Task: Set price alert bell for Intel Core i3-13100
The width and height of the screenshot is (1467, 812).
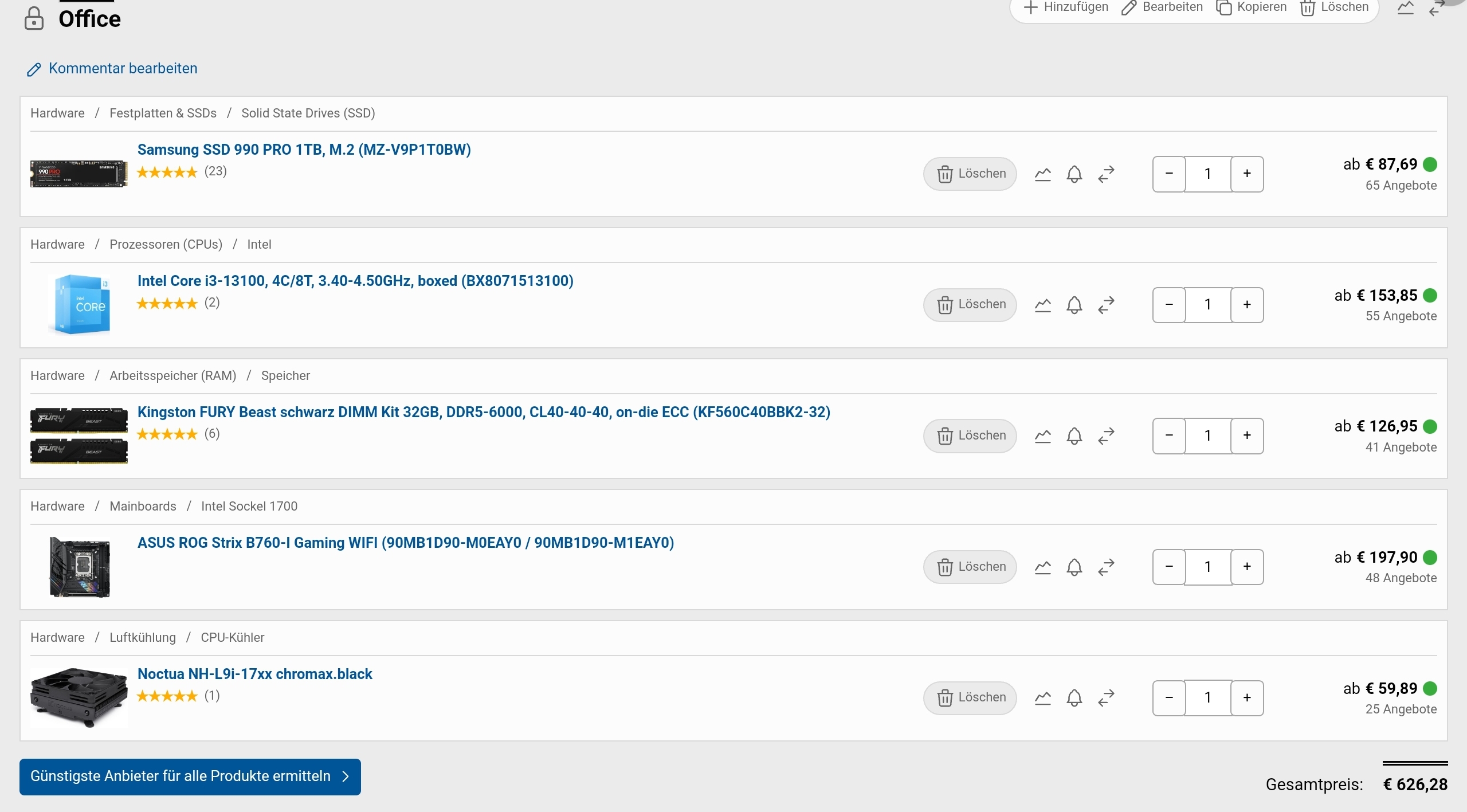Action: pyautogui.click(x=1074, y=305)
